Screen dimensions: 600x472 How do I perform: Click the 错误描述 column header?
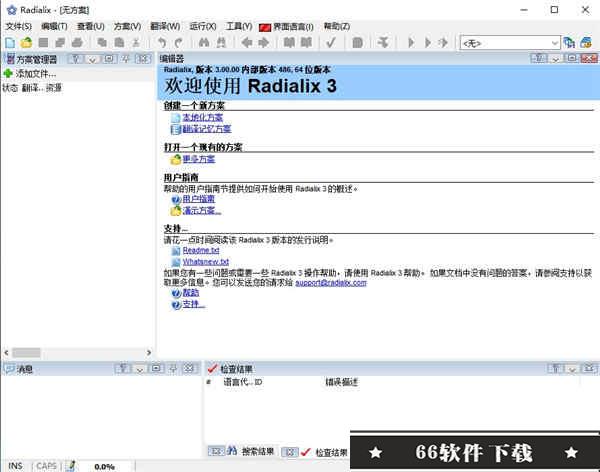(342, 382)
